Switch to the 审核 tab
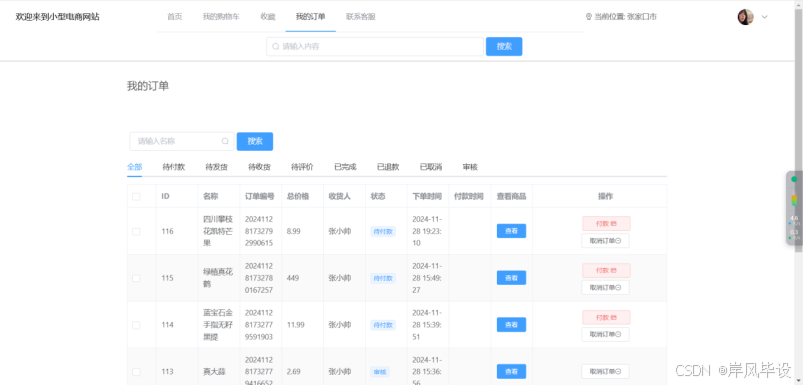 pos(470,167)
